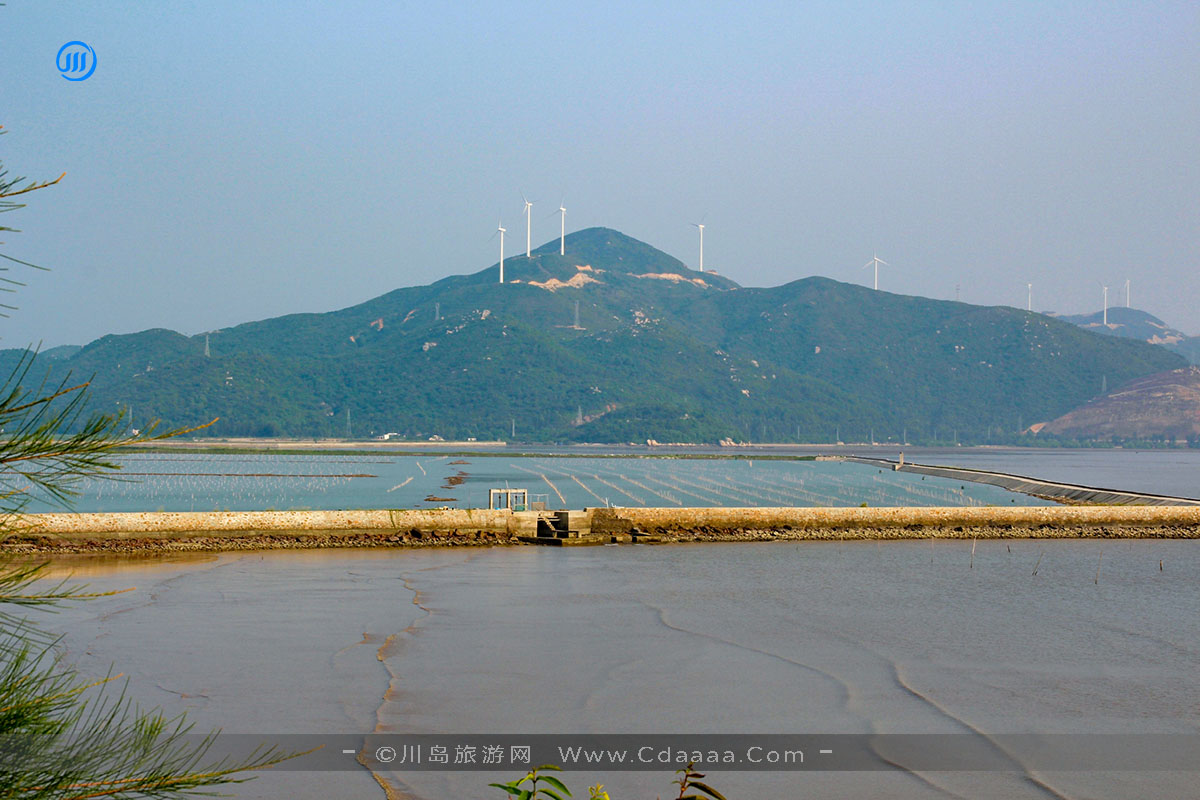Expand the small hut structure on the seawall
Viewport: 1200px width, 800px height.
(507, 500)
